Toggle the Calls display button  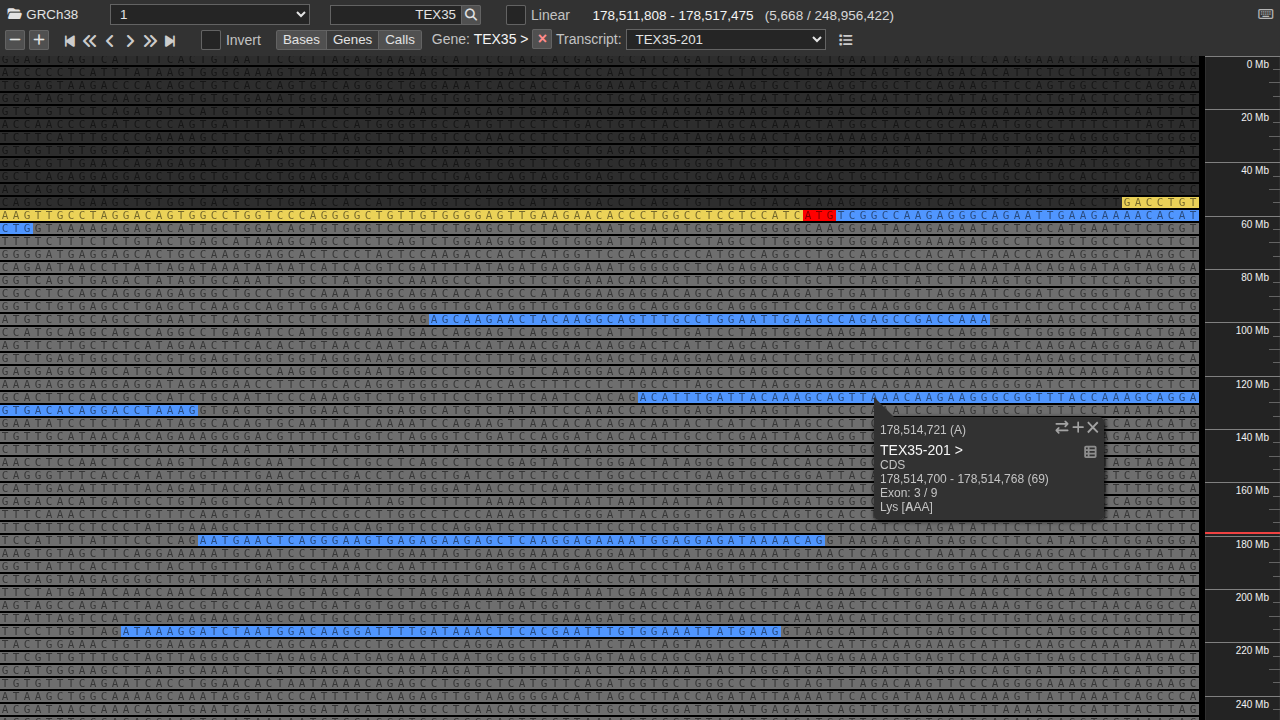click(x=400, y=40)
